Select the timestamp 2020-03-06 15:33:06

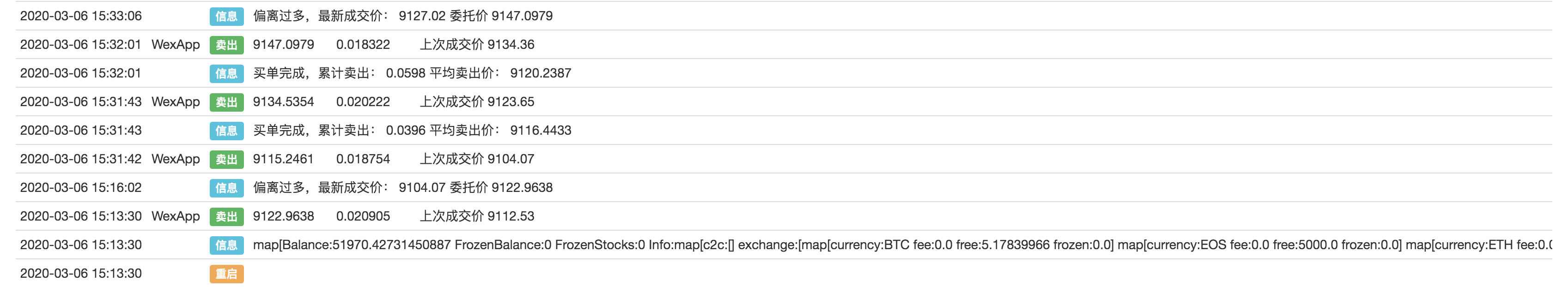point(81,16)
